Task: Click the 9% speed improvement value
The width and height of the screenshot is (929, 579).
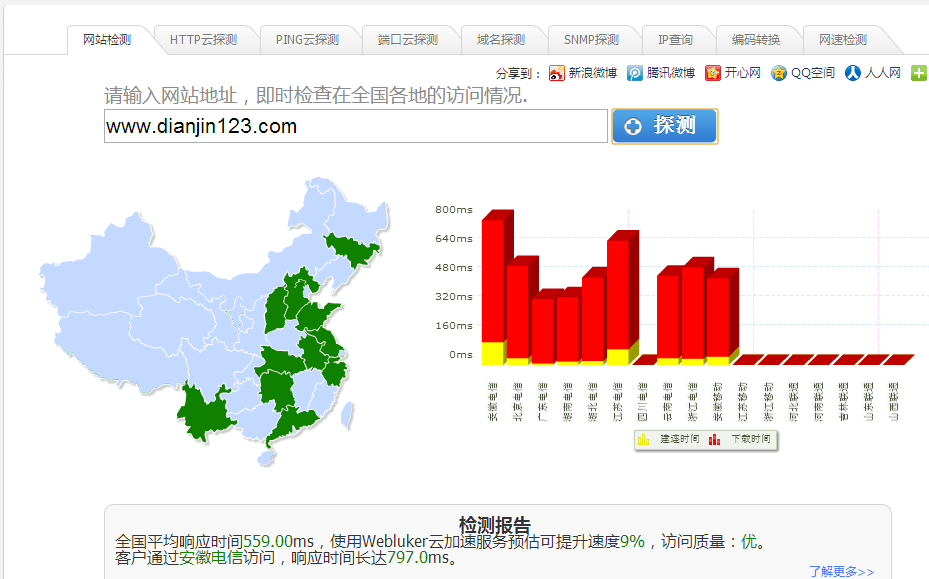Action: point(632,541)
